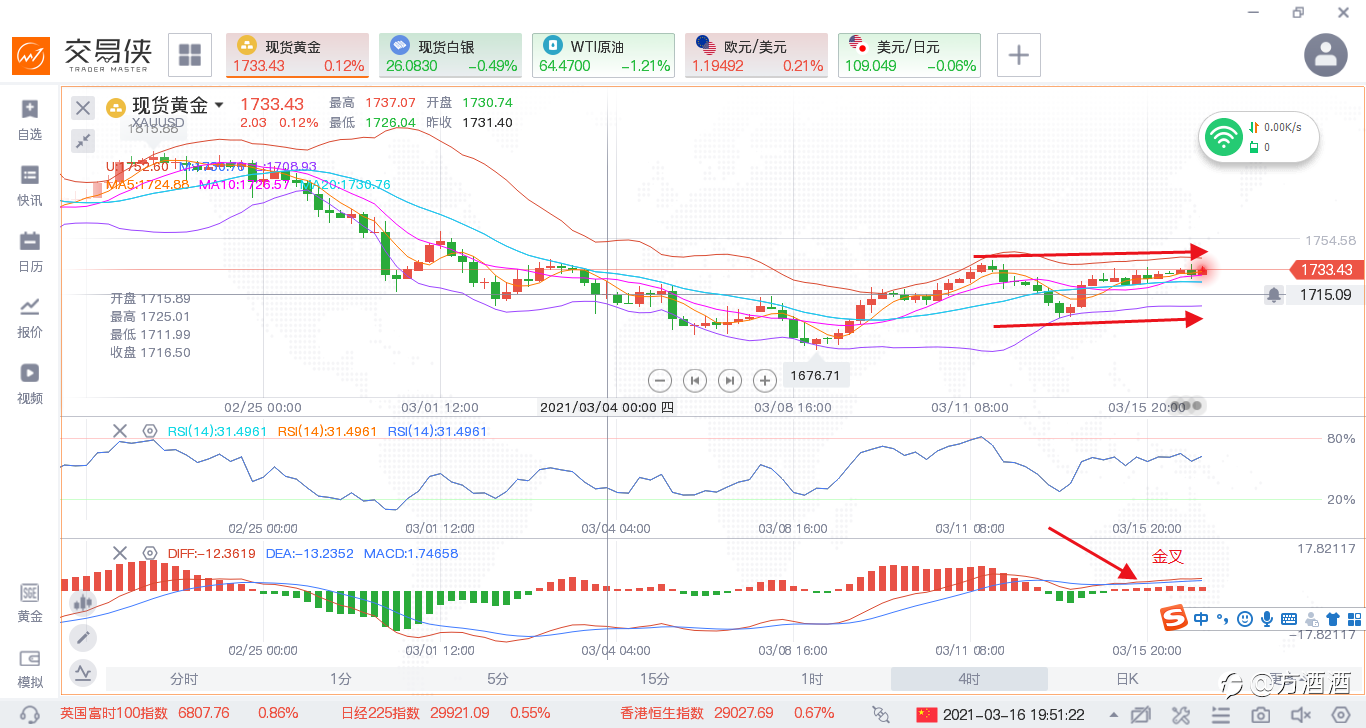Image resolution: width=1366 pixels, height=728 pixels.
Task: Click the user profile avatar icon
Action: pyautogui.click(x=1327, y=55)
